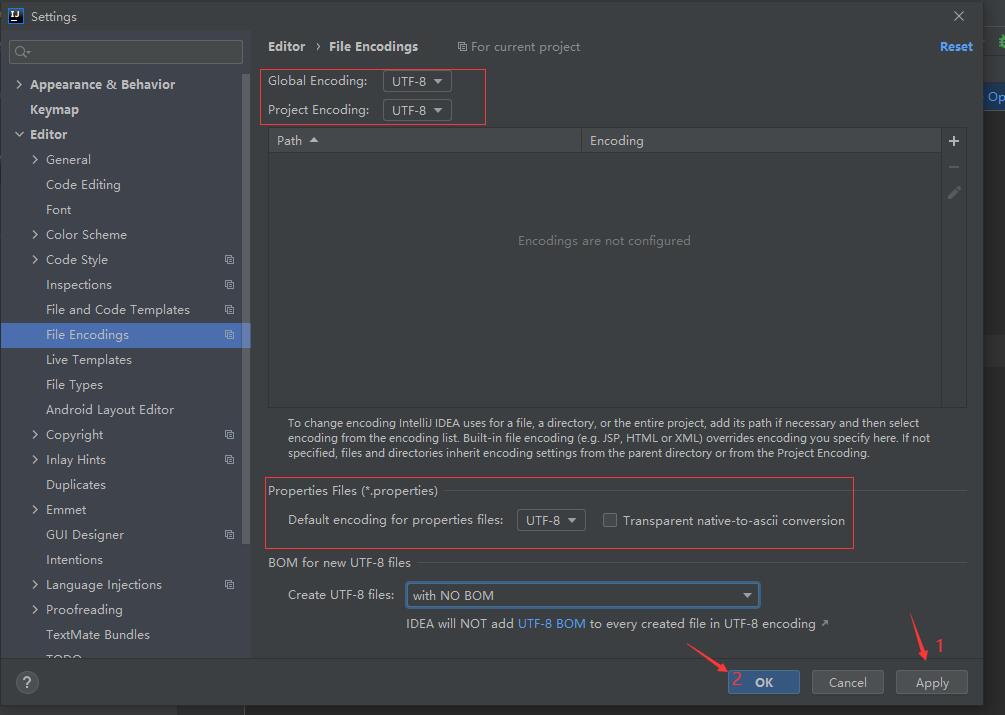Click project-level icon beside Language Injections

click(x=229, y=584)
